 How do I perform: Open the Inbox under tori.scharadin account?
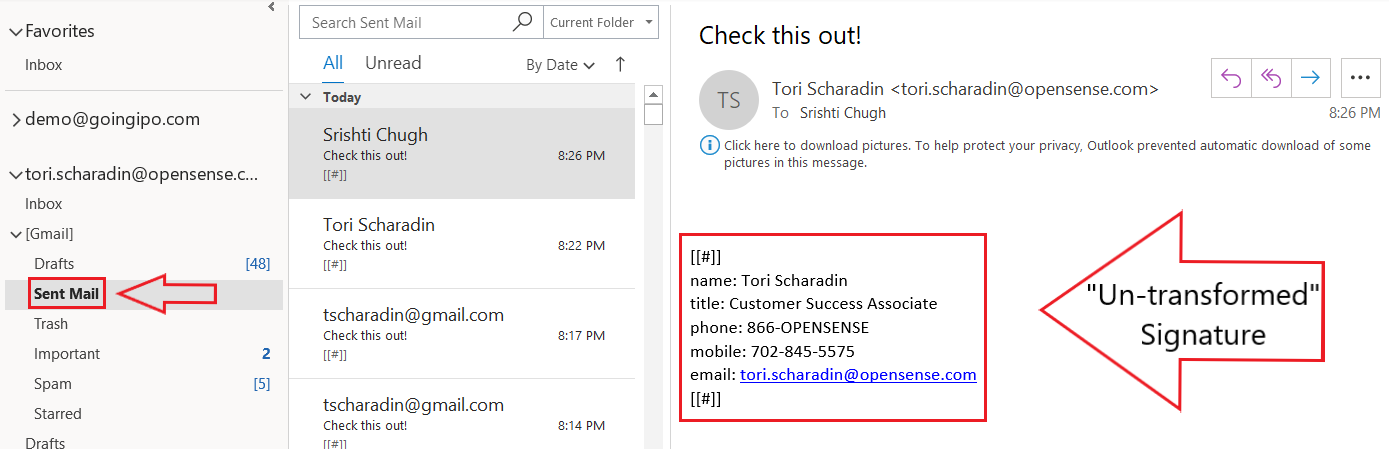click(x=44, y=204)
